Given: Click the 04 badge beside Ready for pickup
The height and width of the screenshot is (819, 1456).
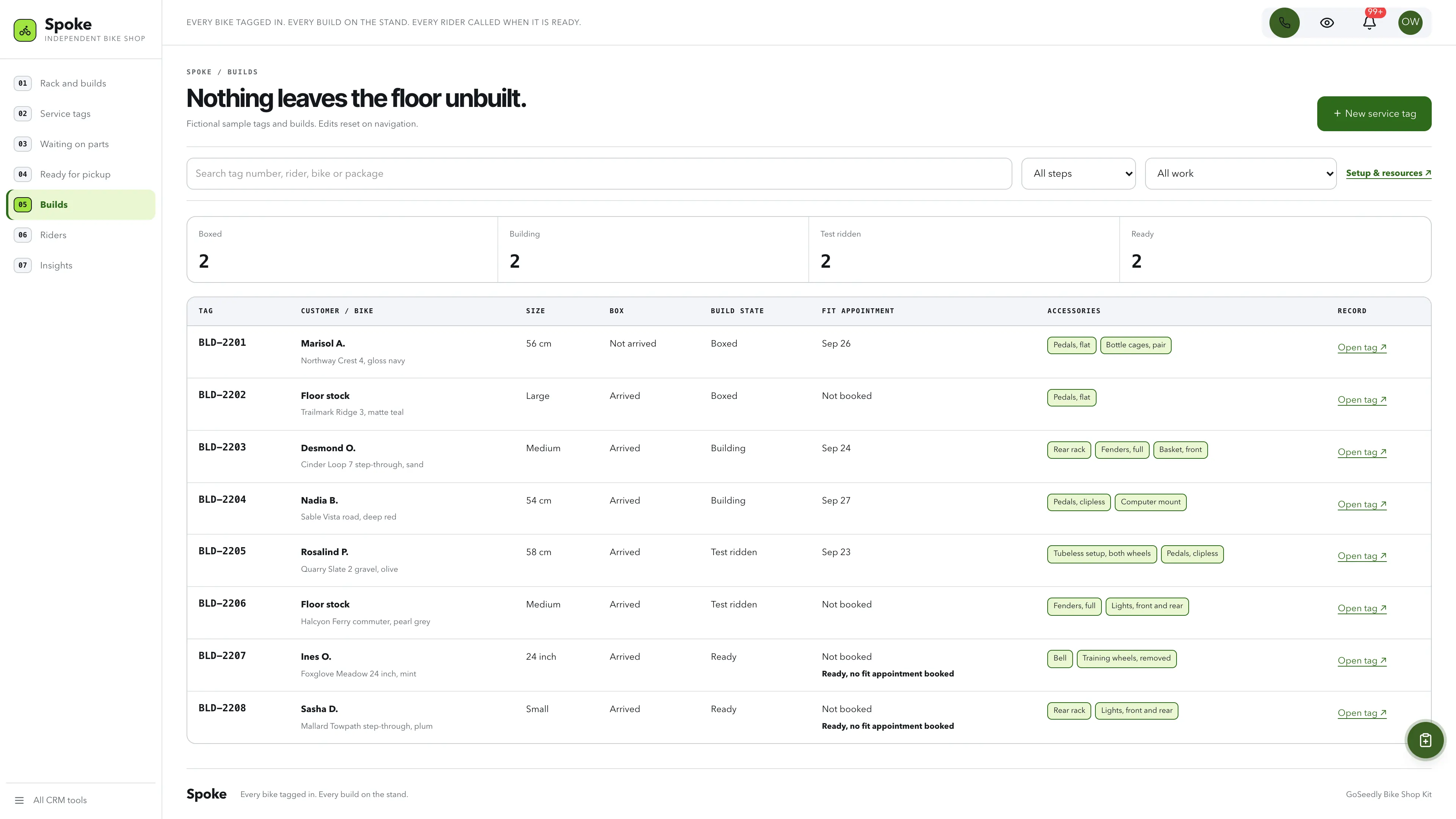Looking at the screenshot, I should pos(23,174).
